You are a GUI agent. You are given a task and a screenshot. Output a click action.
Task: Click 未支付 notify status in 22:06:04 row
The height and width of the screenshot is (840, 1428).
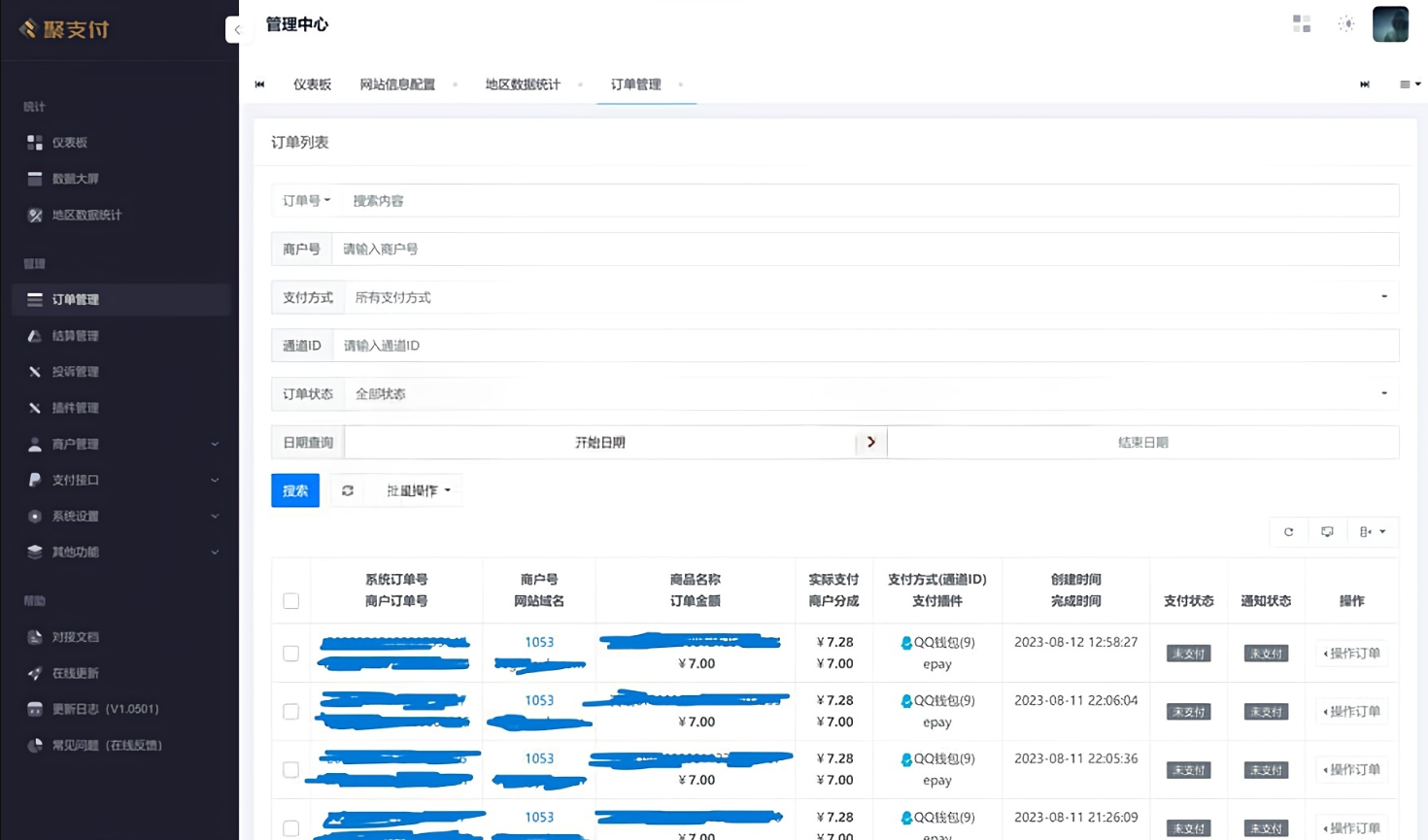(1266, 712)
